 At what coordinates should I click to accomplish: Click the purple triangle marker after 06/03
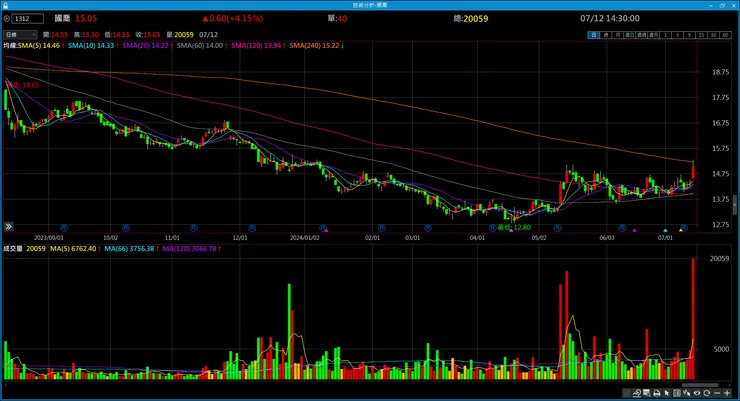pos(635,230)
